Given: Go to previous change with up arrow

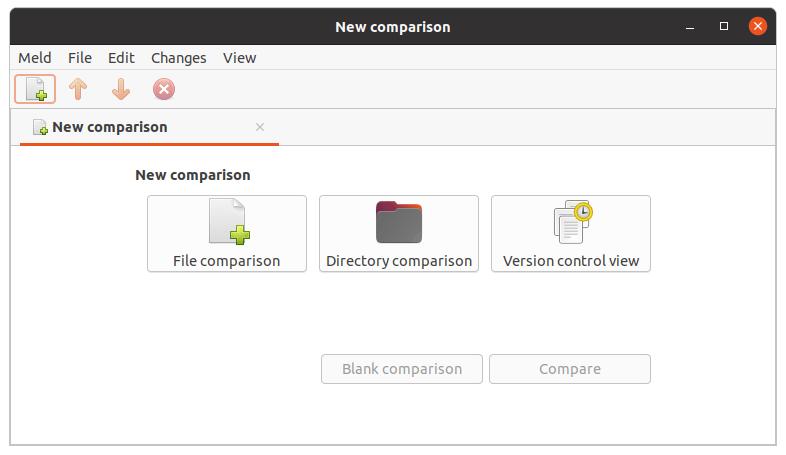Looking at the screenshot, I should pyautogui.click(x=78, y=90).
